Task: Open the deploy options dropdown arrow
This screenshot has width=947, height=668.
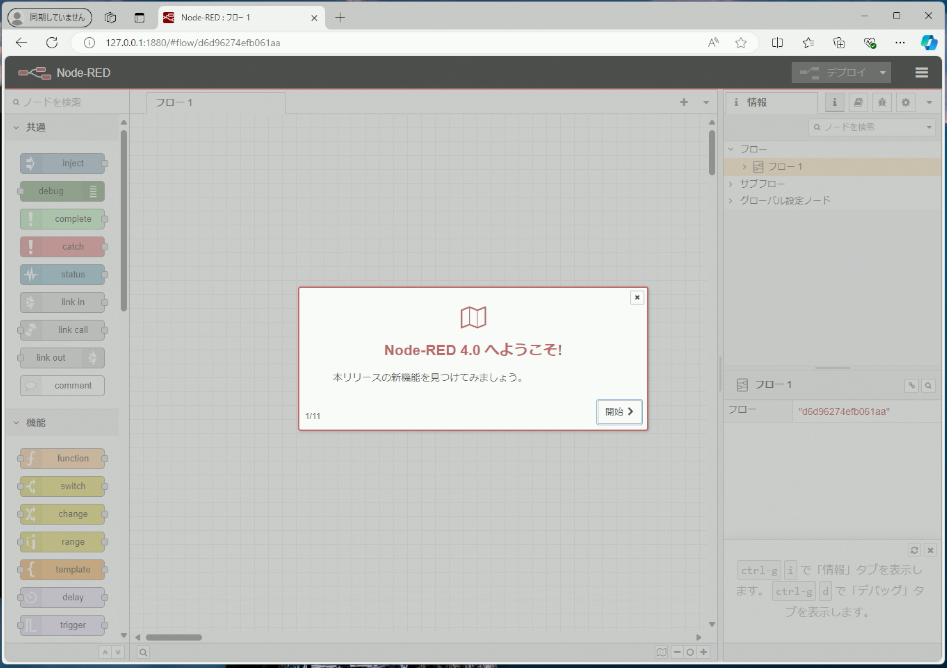Action: coord(882,72)
